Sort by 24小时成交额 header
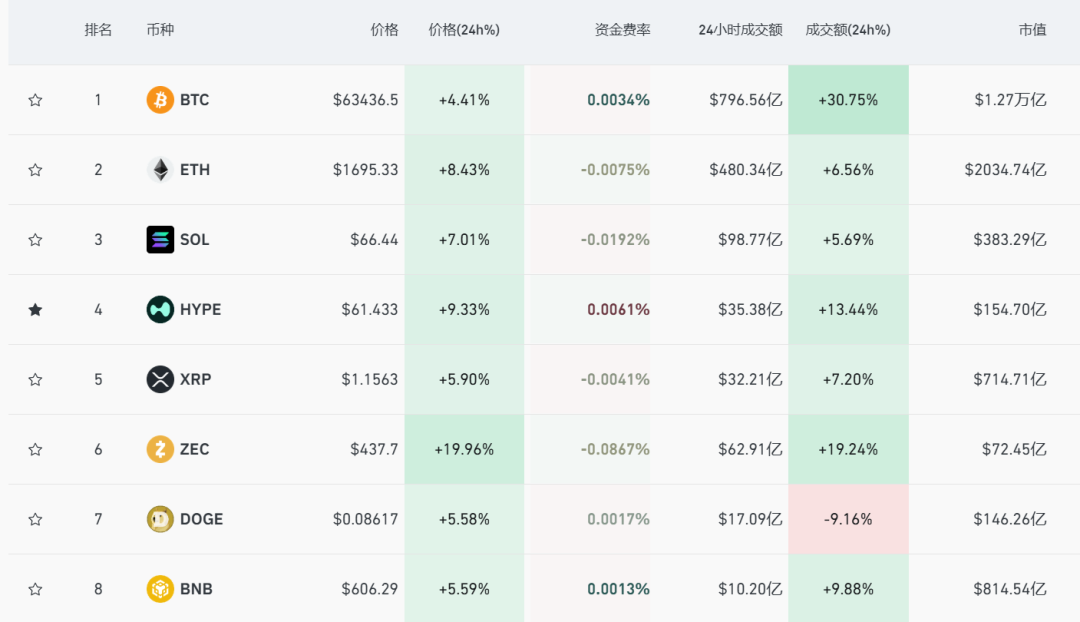1080x622 pixels. coord(740,30)
